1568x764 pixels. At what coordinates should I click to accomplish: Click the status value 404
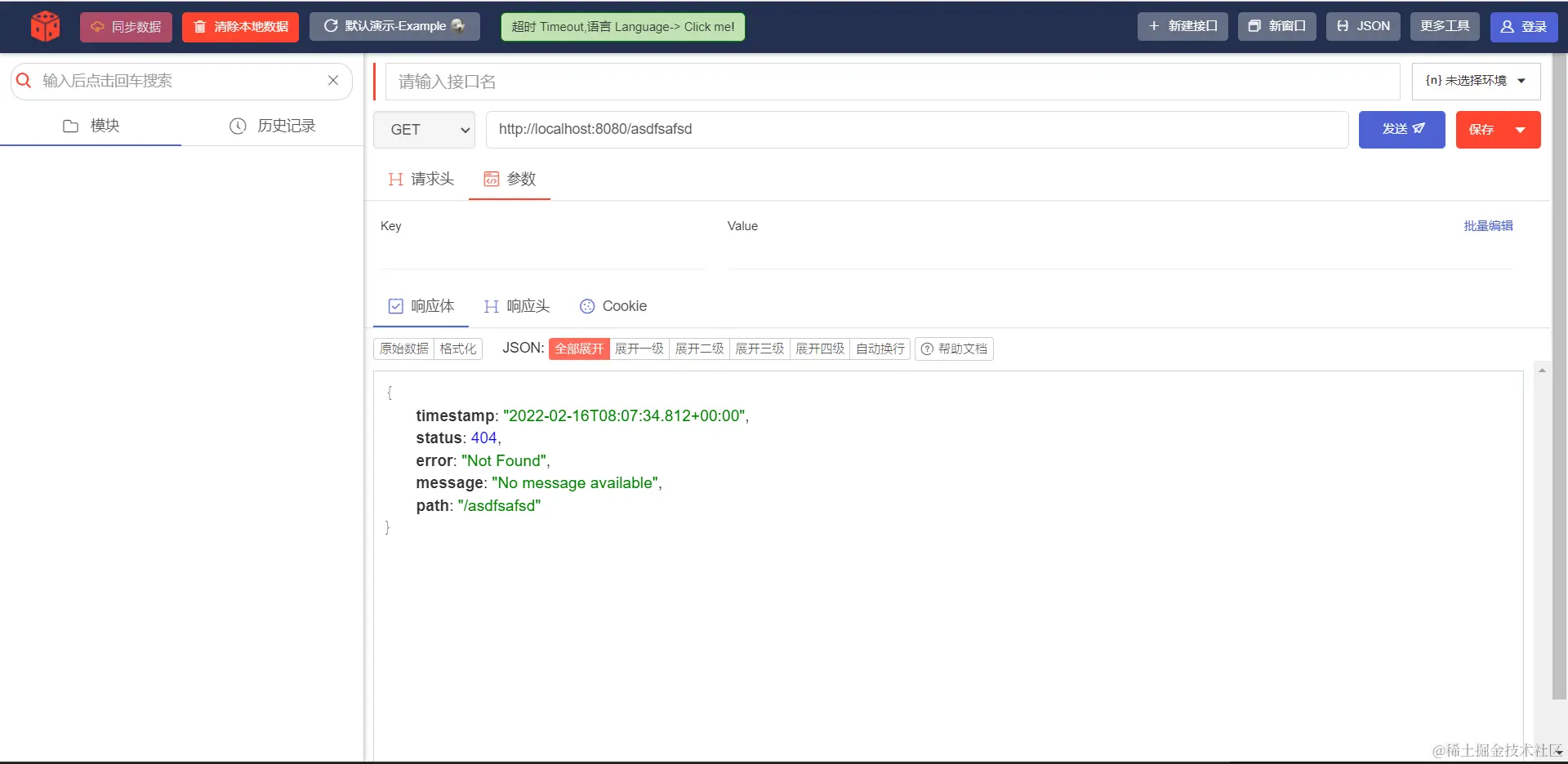pyautogui.click(x=483, y=438)
